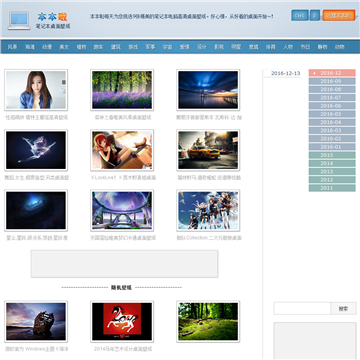Go to the 节日 category
Screen dimensions: 360x360
pyautogui.click(x=305, y=47)
